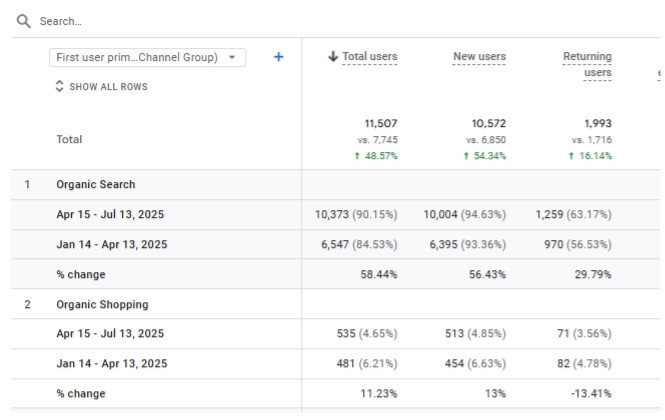Viewport: 665px width, 420px height.
Task: Select Organic Search Apr 15 - Jul 13, 2025 row
Action: (x=111, y=215)
